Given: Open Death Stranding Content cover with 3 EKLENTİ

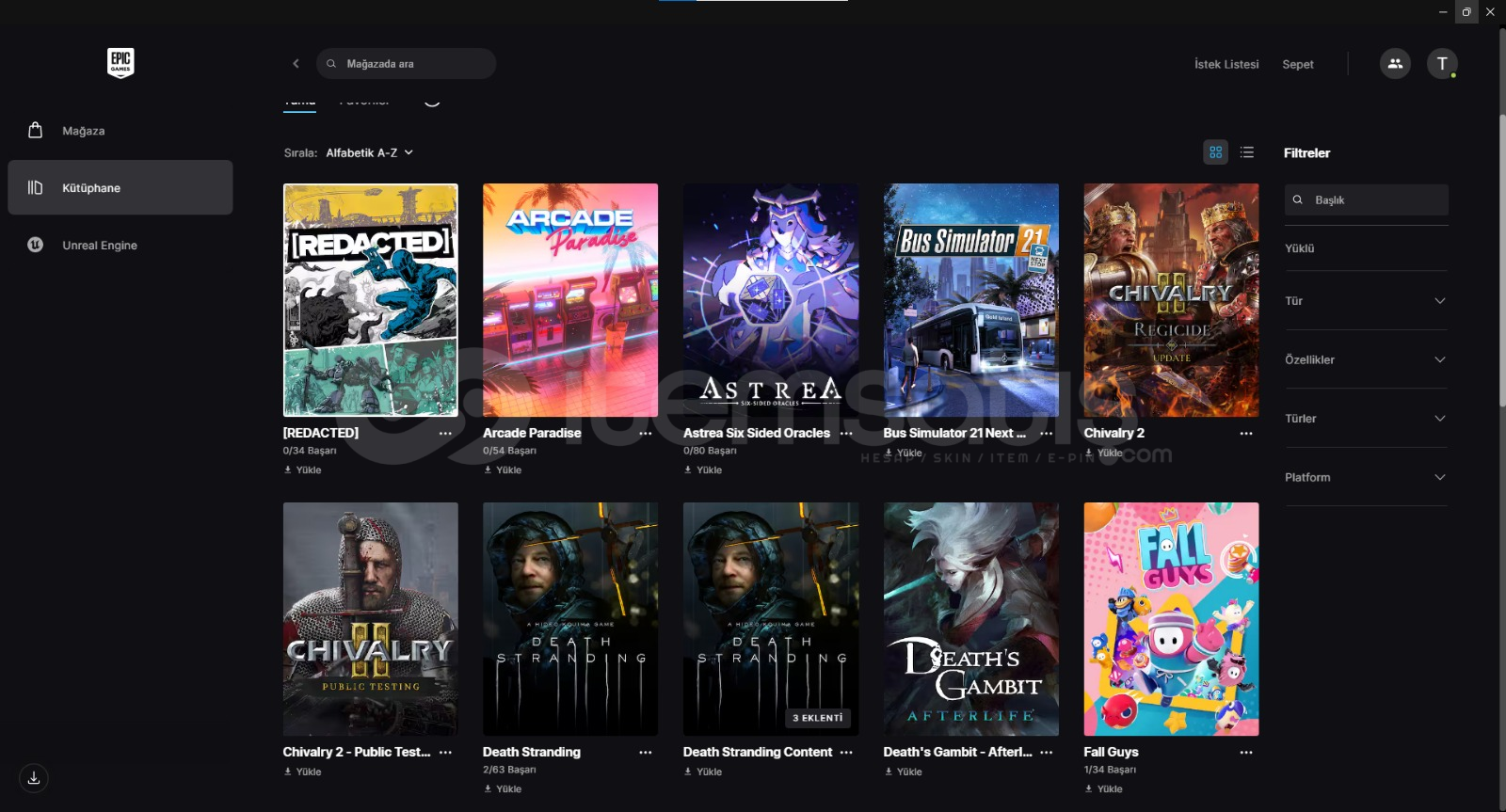Looking at the screenshot, I should [x=771, y=619].
